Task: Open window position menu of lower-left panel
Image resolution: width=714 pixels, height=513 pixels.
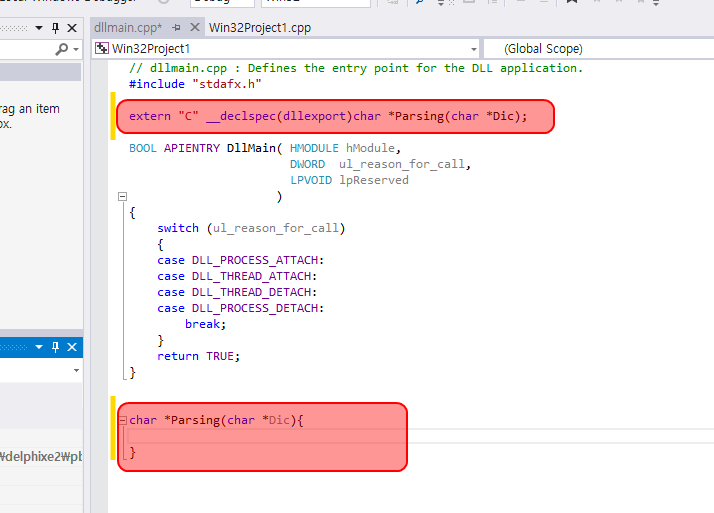Action: pos(39,347)
